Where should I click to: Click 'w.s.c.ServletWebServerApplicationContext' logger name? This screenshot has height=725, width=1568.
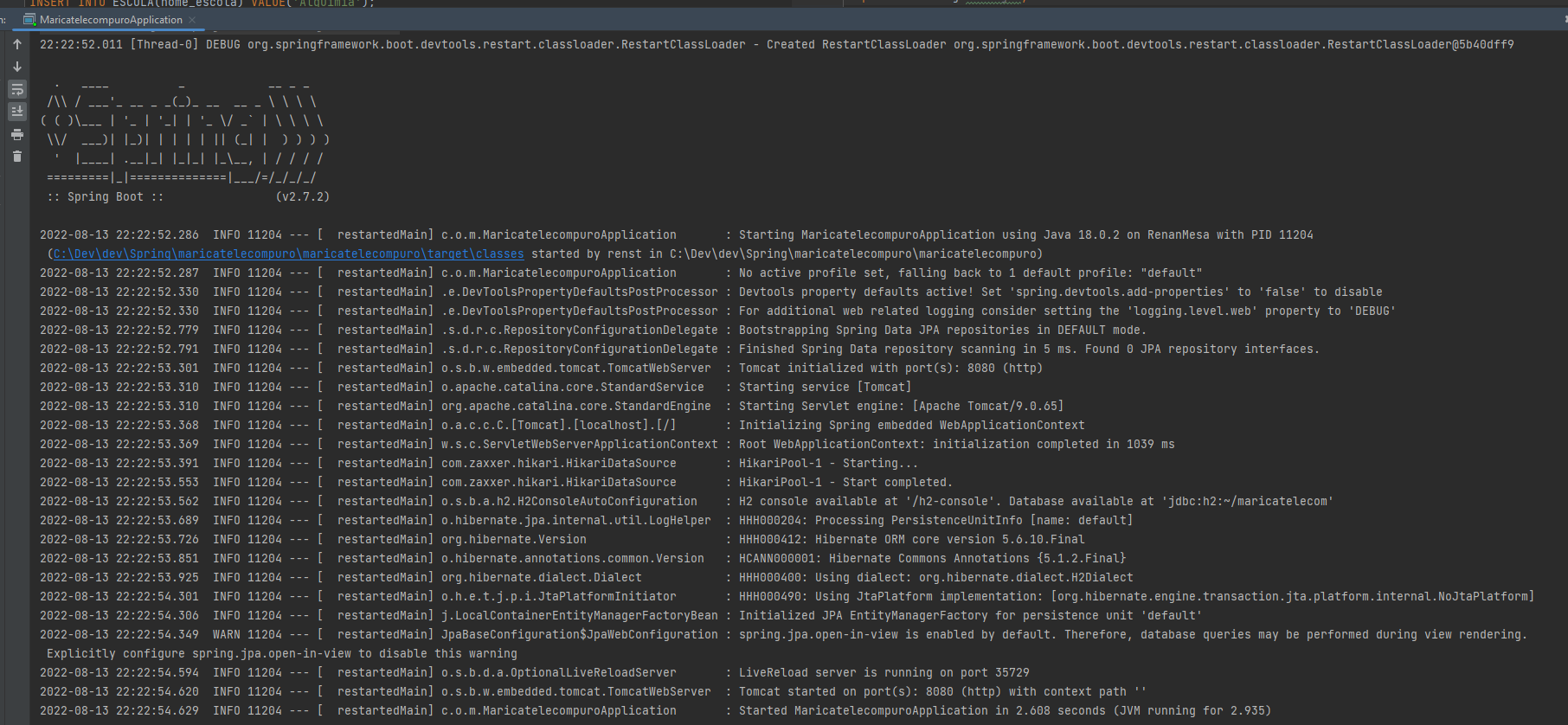pos(580,445)
